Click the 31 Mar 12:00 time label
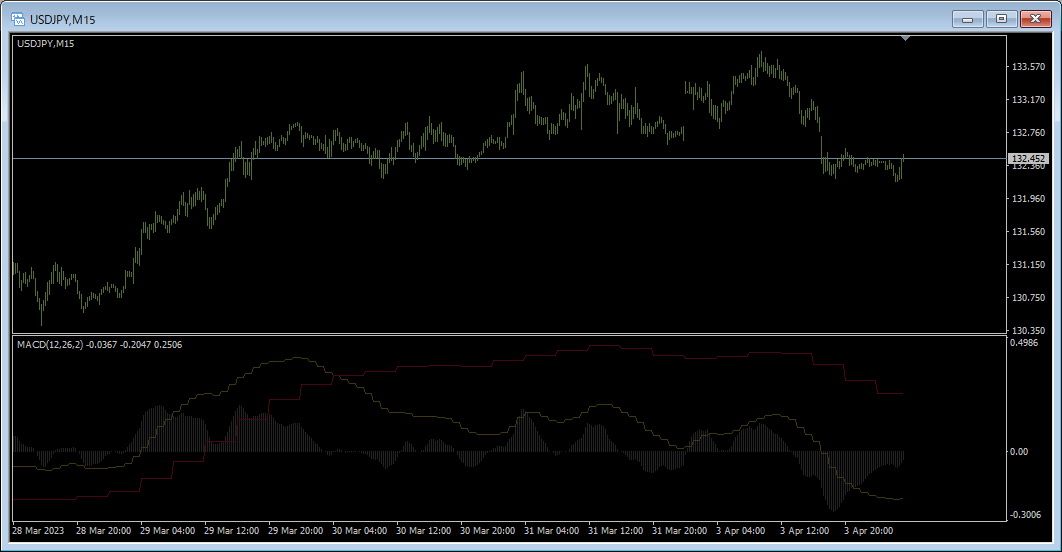 [615, 531]
